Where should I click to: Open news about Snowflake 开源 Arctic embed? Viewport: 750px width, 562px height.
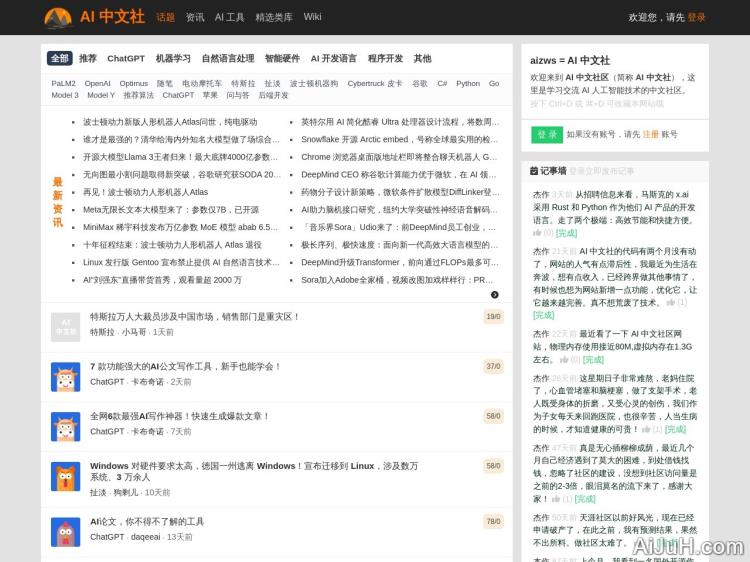coord(399,139)
